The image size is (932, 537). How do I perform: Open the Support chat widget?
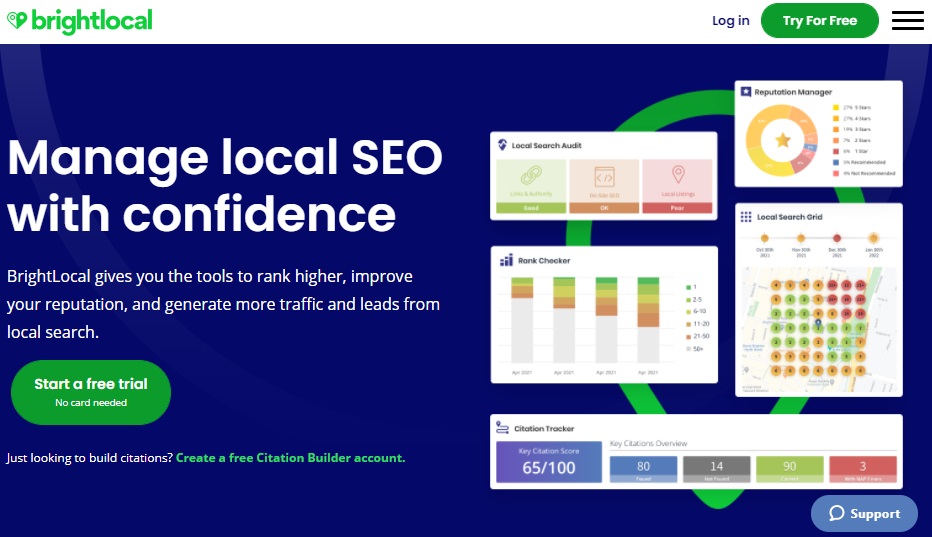tap(864, 513)
